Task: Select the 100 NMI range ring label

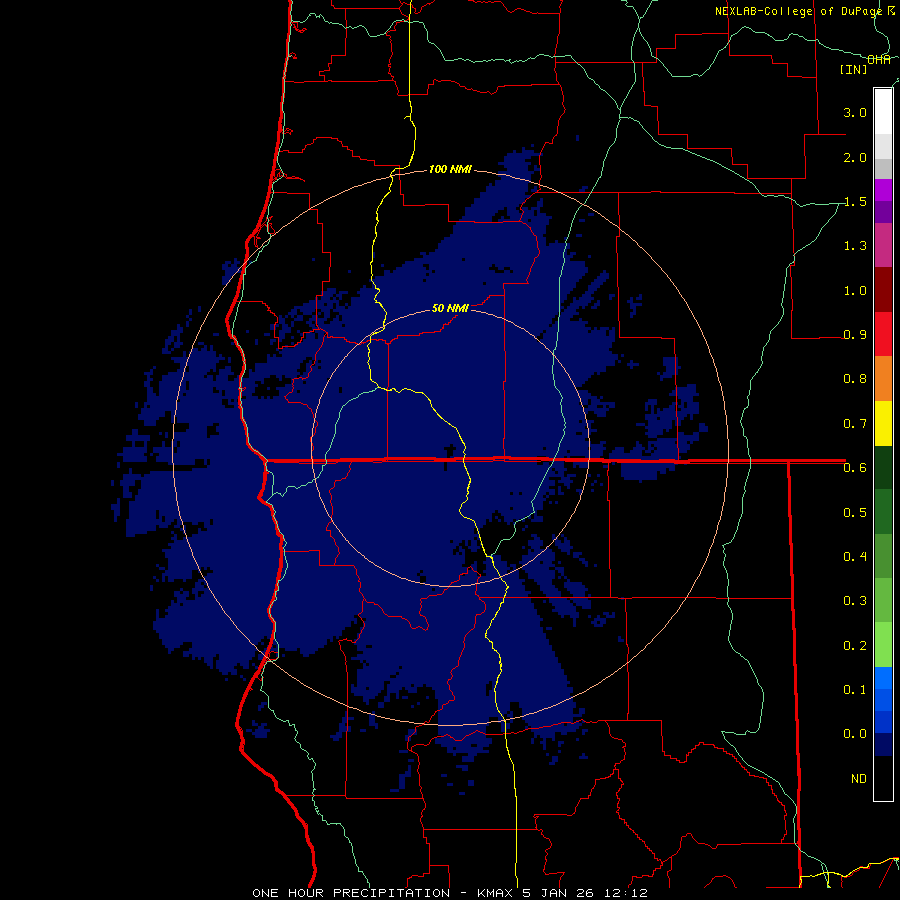Action: tap(451, 169)
